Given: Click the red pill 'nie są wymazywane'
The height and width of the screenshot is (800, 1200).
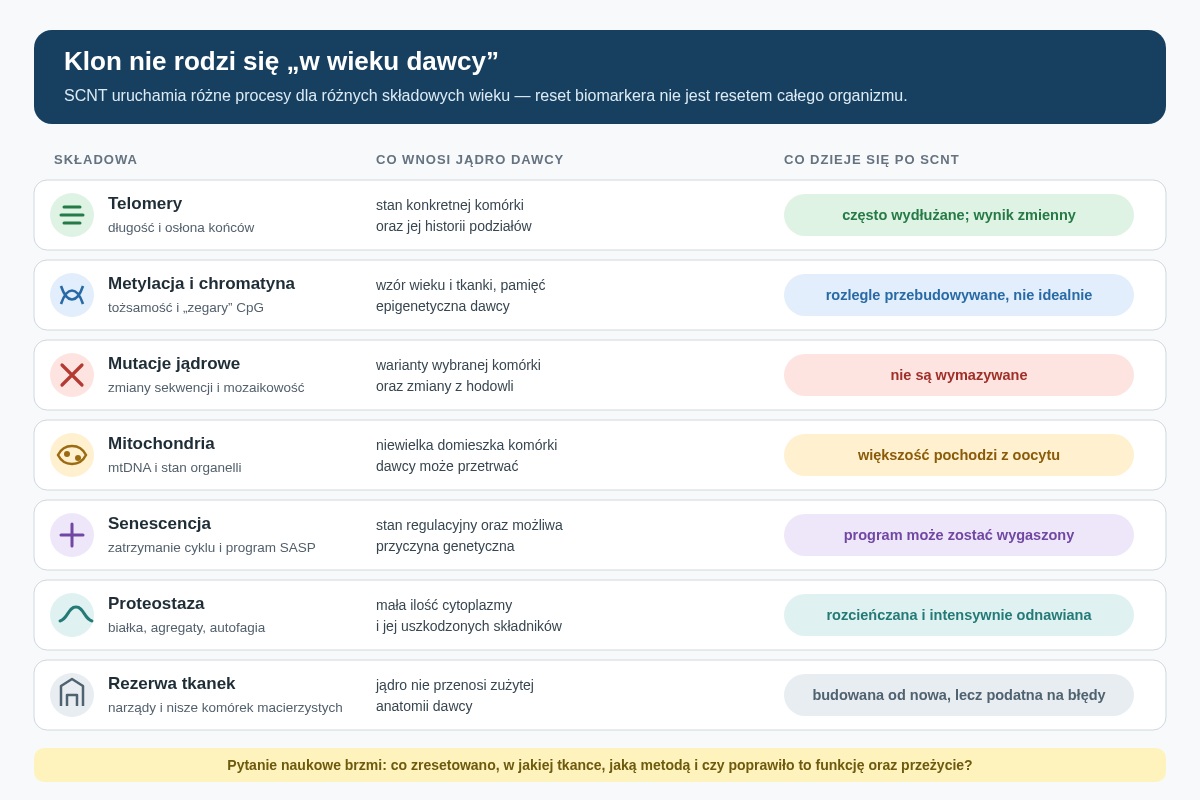Looking at the screenshot, I should (x=959, y=375).
